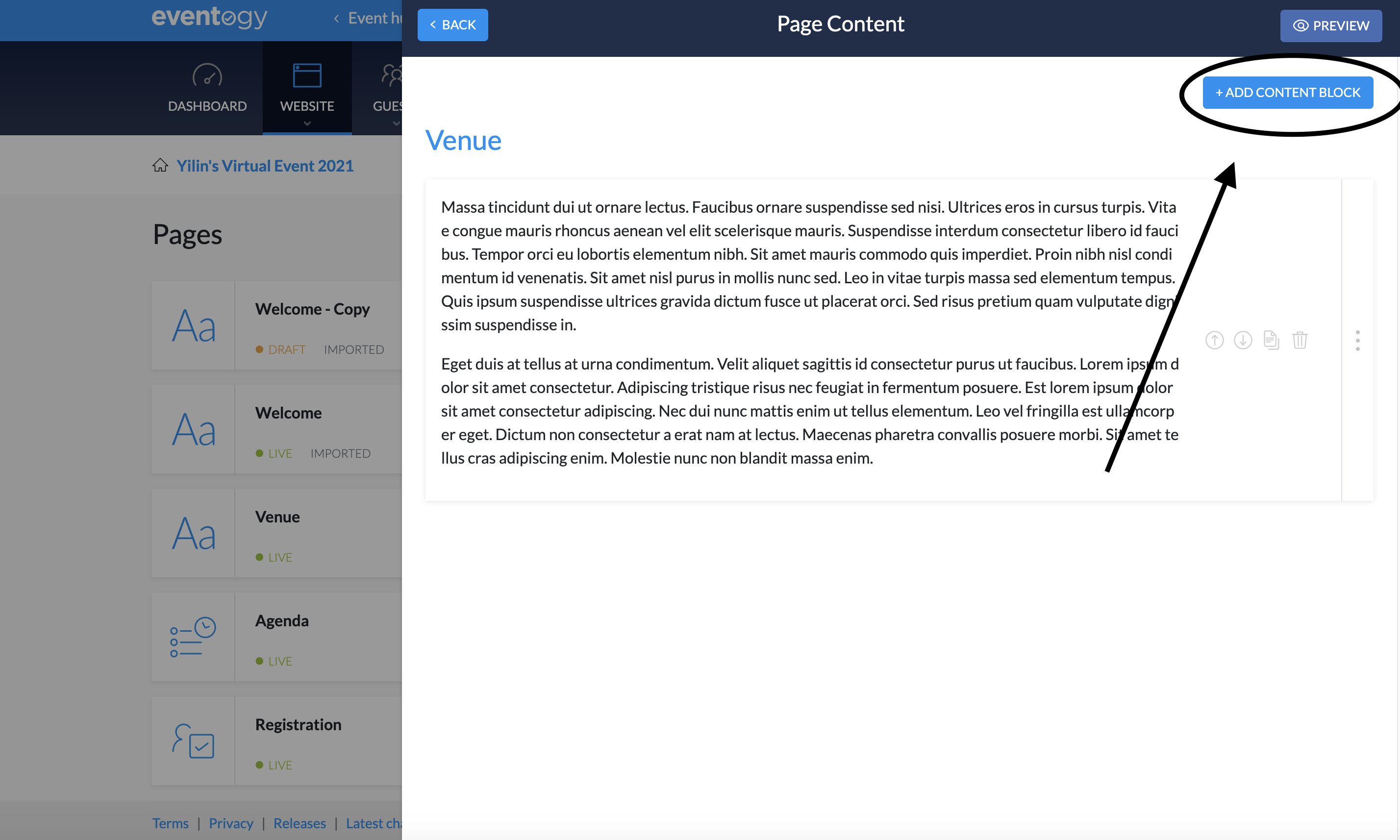Click the Venue heading in Page Content

(464, 140)
